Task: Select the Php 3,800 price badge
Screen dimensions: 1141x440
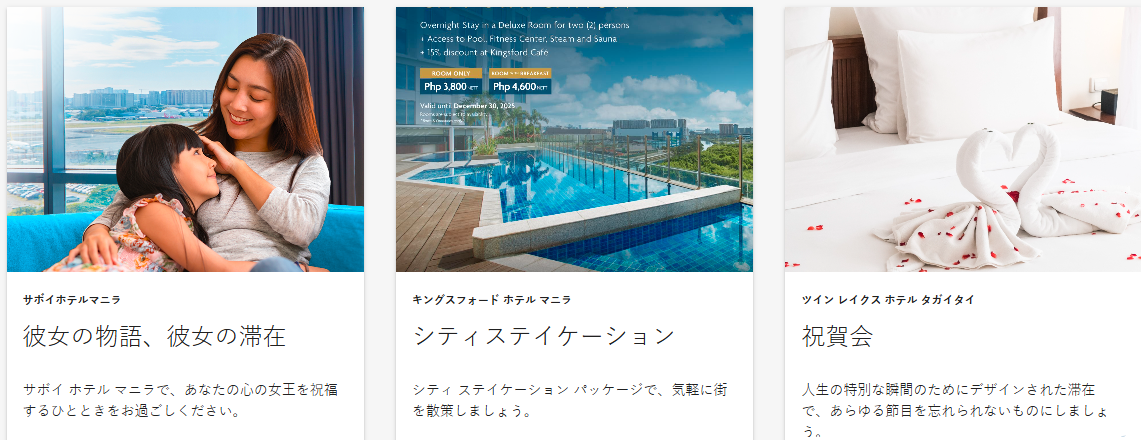Action: pos(451,87)
